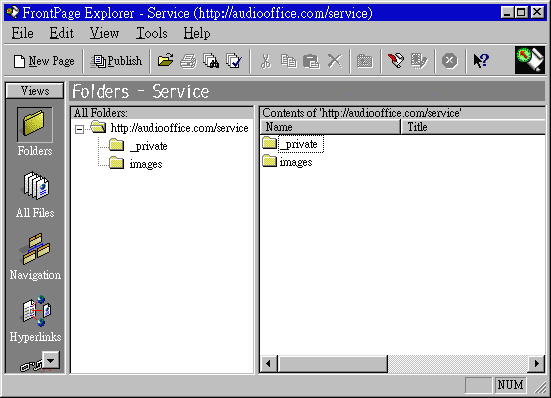The width and height of the screenshot is (551, 398).
Task: Click the FrontPage Explorer title bar icon
Action: [13, 13]
